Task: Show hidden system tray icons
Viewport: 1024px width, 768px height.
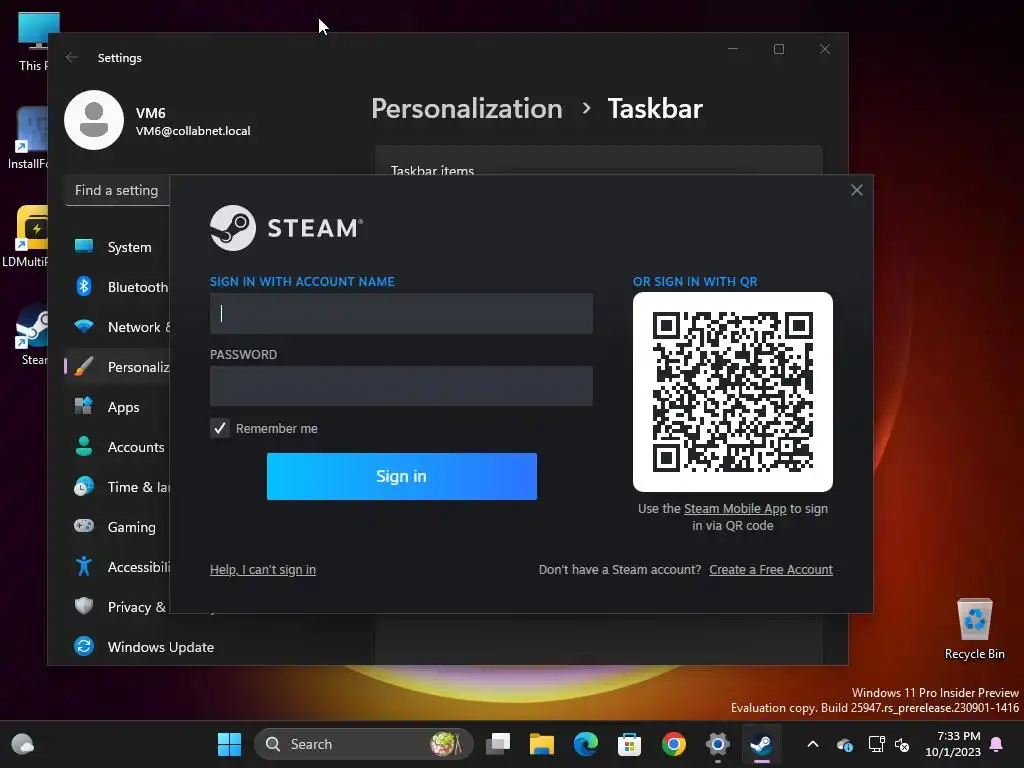Action: point(812,744)
